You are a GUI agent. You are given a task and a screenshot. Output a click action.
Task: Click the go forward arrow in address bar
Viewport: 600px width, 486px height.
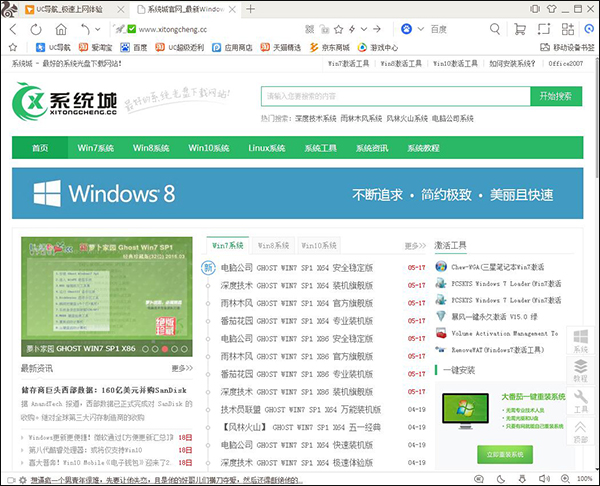coord(377,29)
